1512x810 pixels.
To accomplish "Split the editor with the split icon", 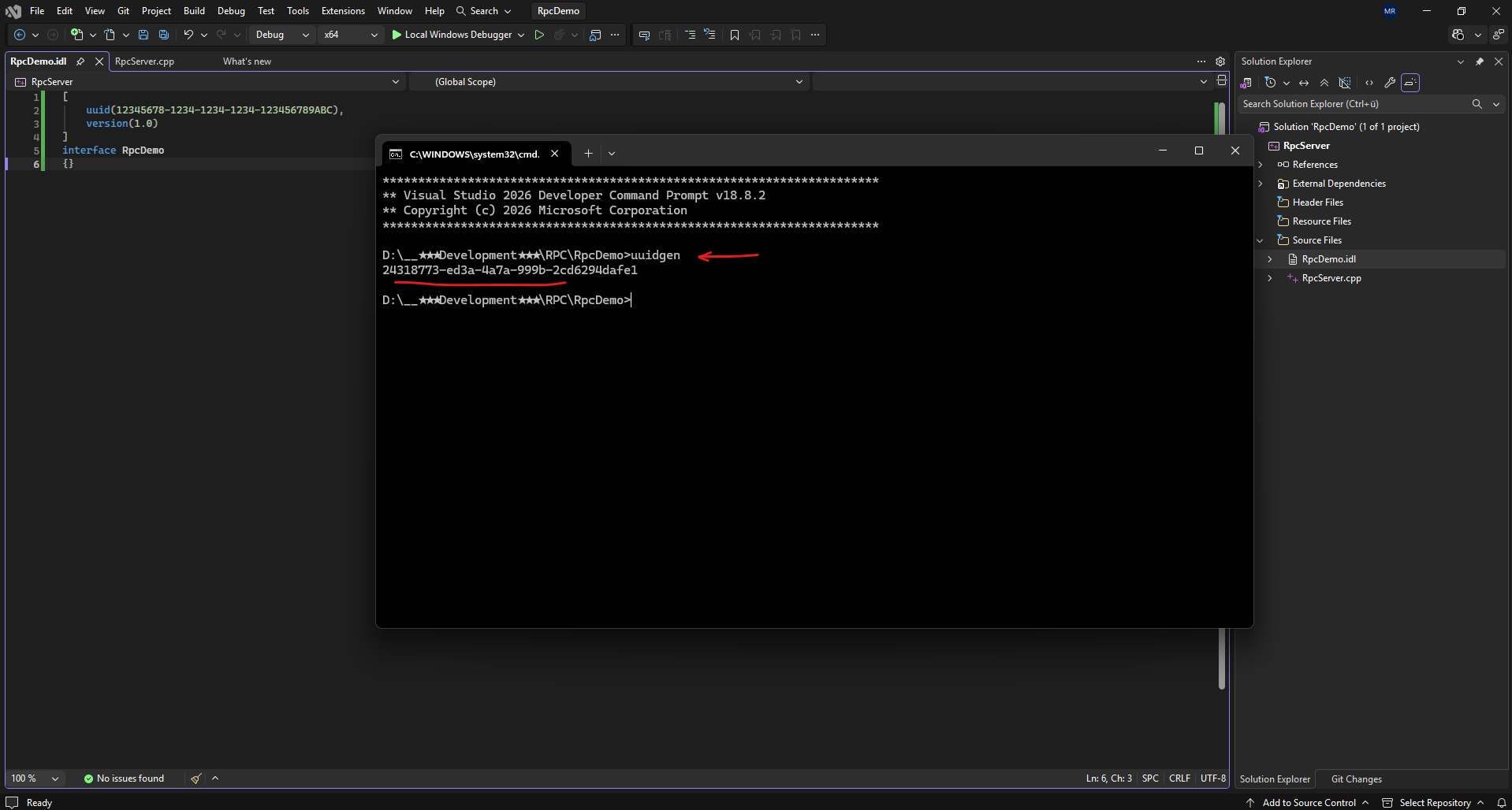I will [1222, 80].
